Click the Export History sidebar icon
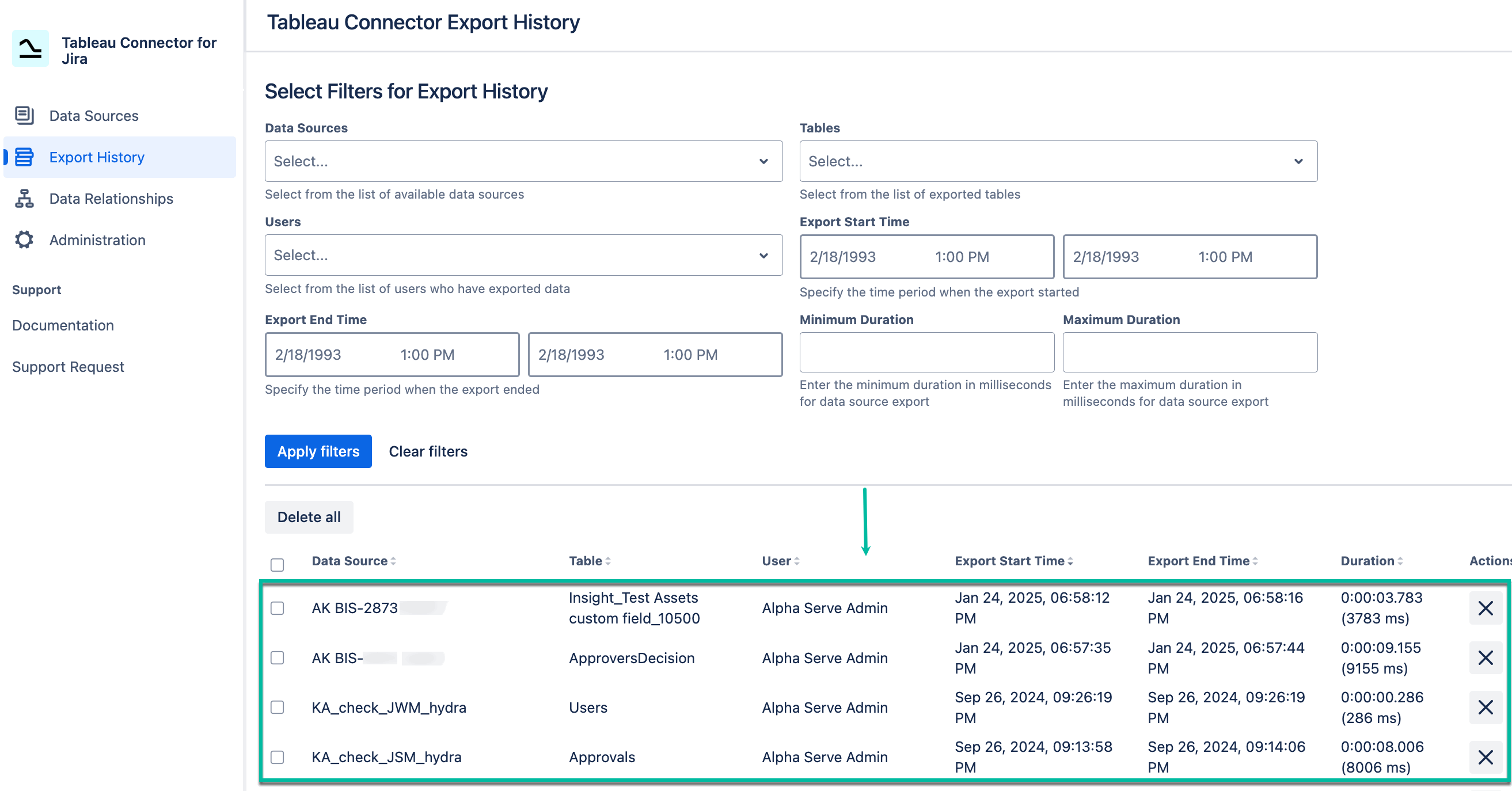 pyautogui.click(x=24, y=157)
